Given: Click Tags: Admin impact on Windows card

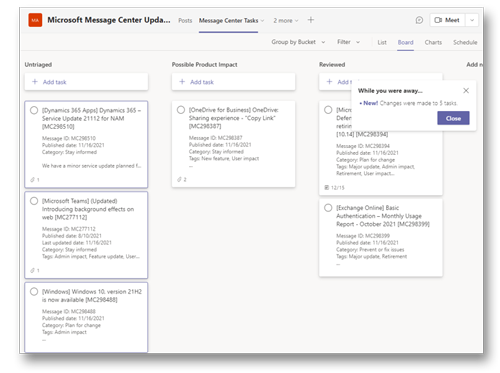Looking at the screenshot, I should [64, 332].
